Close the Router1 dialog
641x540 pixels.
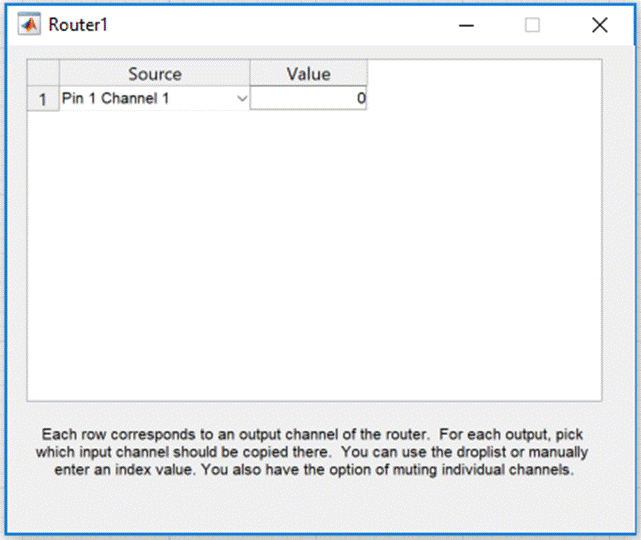tap(599, 26)
